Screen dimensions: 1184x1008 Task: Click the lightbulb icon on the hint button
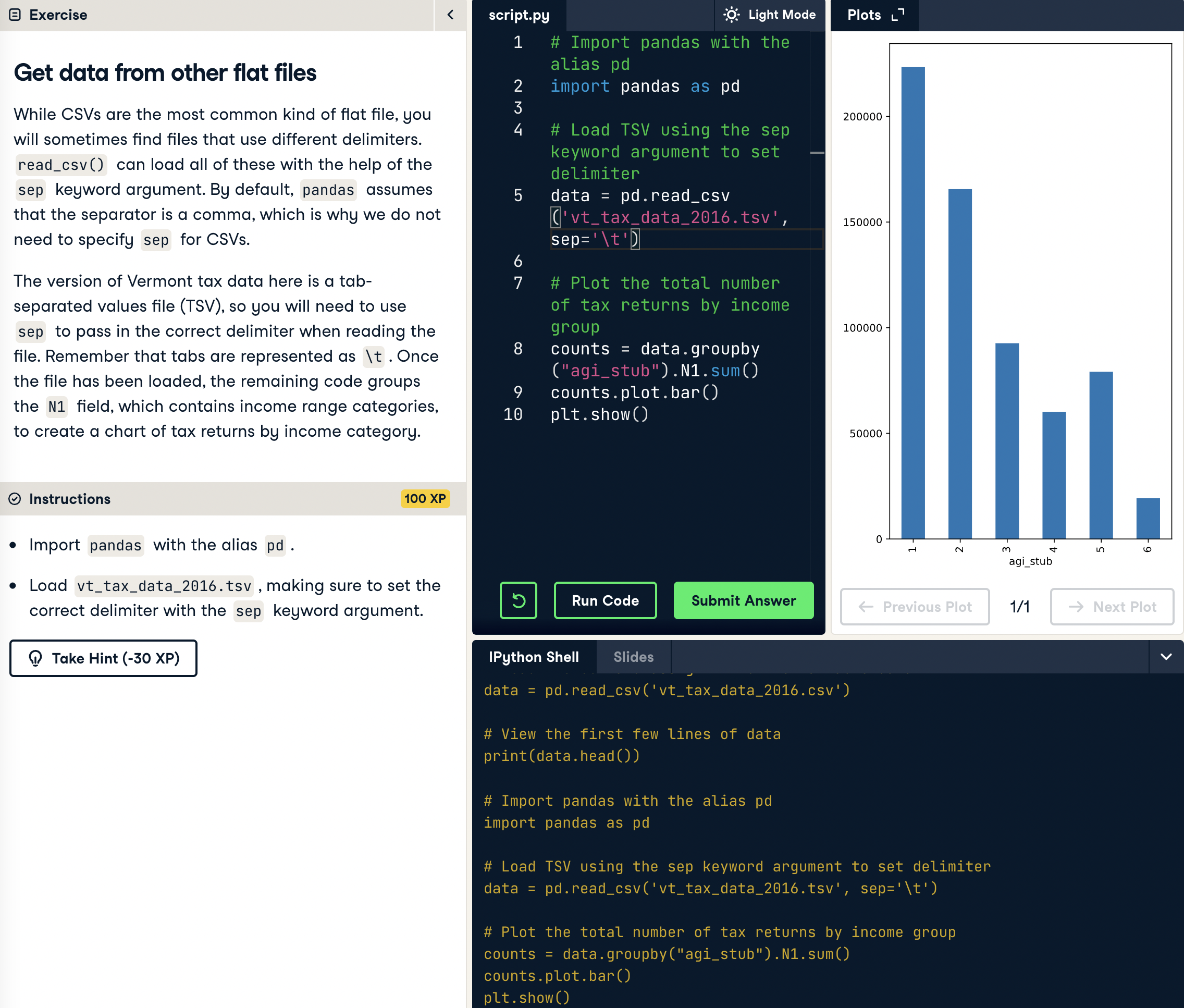click(35, 658)
